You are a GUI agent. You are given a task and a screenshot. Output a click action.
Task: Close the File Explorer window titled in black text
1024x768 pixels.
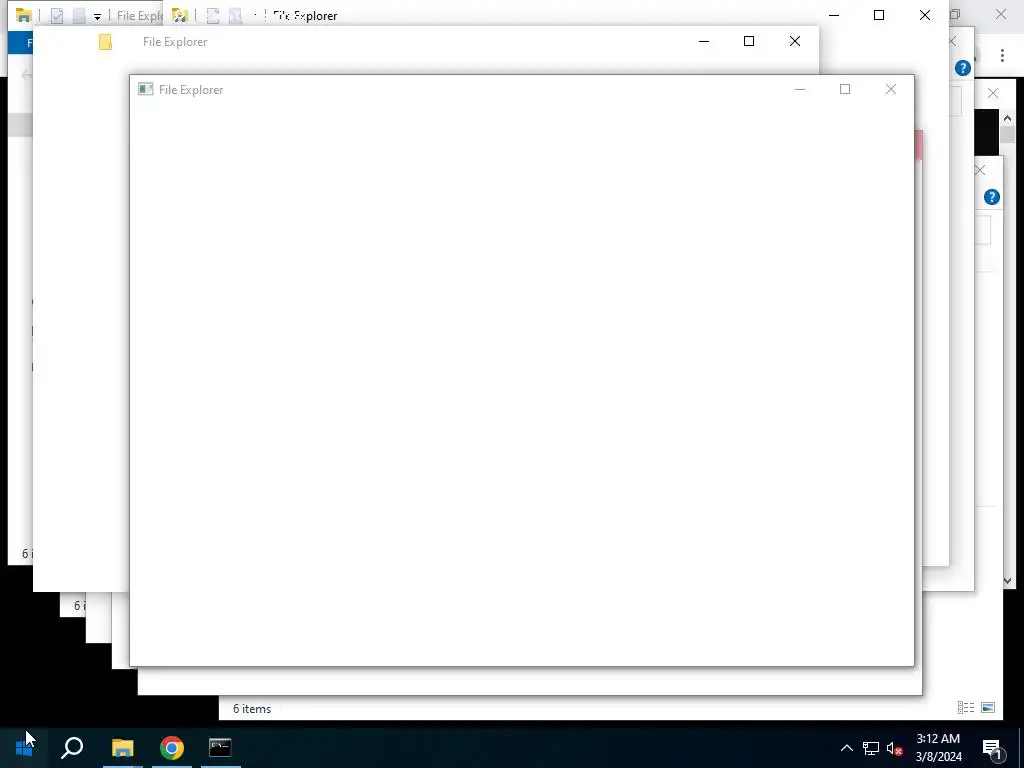pyautogui.click(x=925, y=15)
